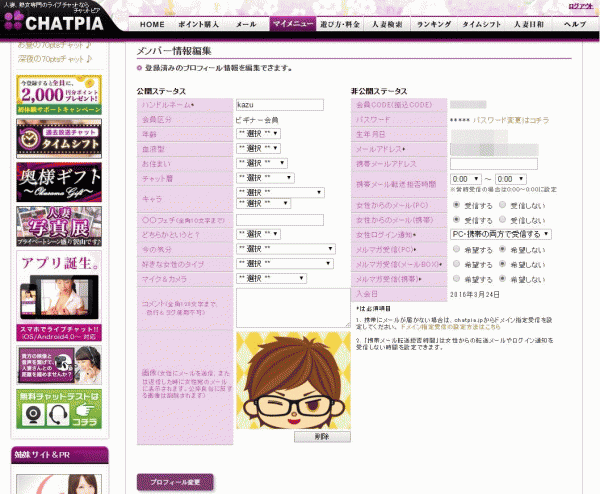Select 希望しない for メルマガ受信(メールBOX)
Image resolution: width=600 pixels, height=494 pixels.
coord(502,264)
